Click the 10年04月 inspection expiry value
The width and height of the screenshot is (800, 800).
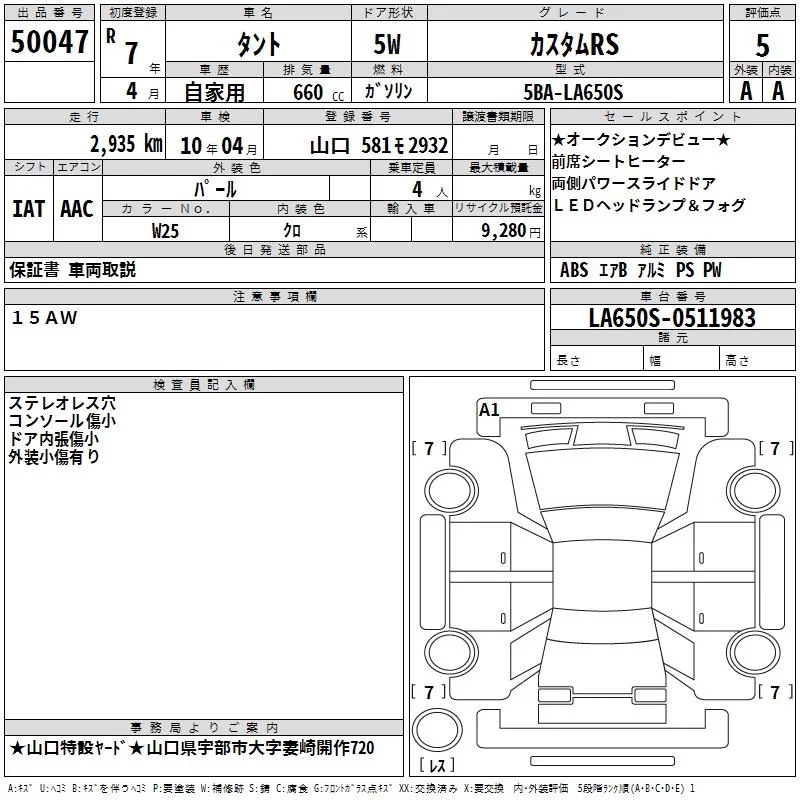(x=219, y=146)
